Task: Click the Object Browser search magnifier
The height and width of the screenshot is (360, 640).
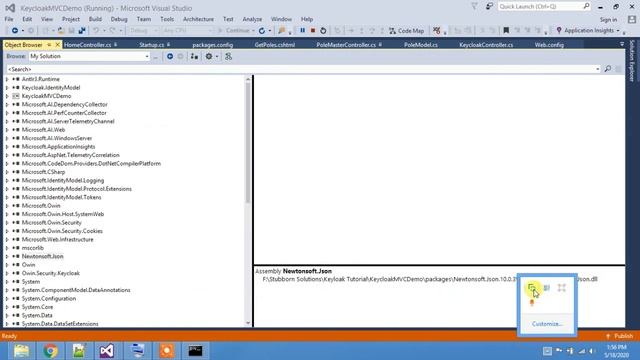Action: (608, 69)
